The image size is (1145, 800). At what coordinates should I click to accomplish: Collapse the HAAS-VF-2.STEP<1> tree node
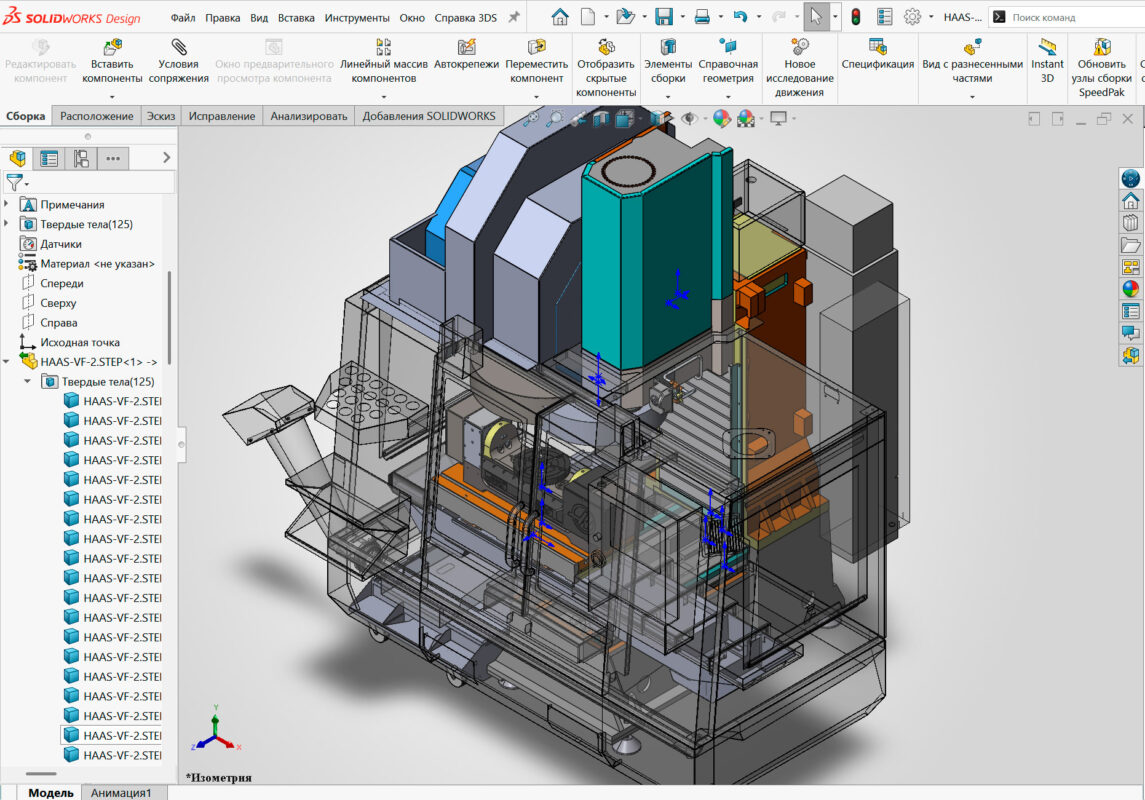click(8, 362)
